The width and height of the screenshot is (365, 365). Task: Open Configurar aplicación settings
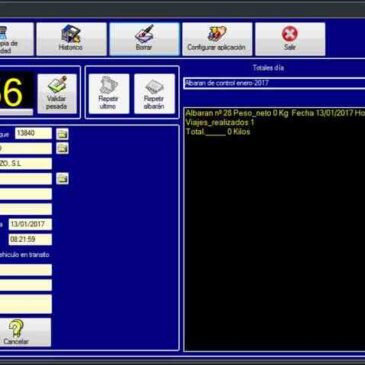click(x=217, y=39)
